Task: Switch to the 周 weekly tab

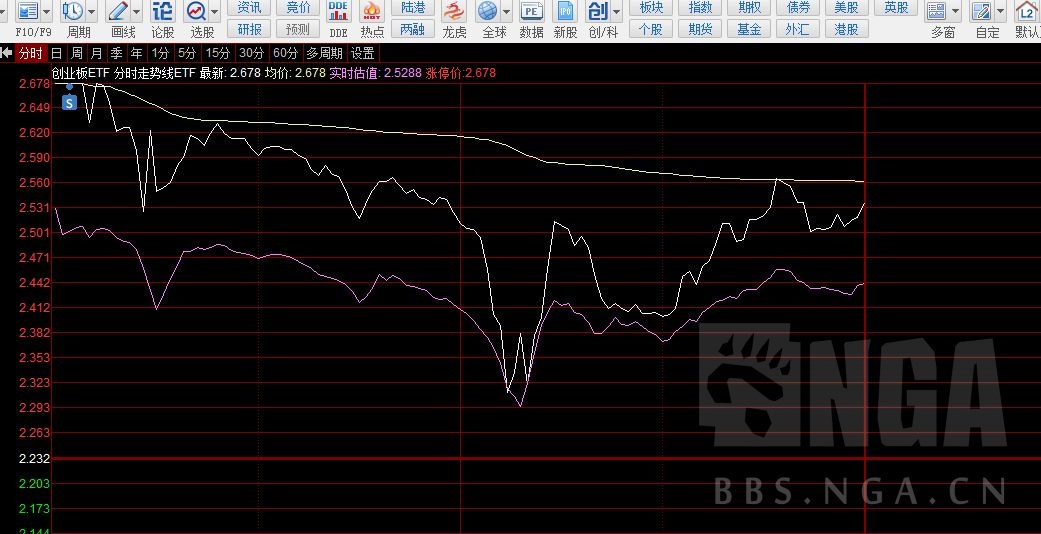Action: click(x=77, y=53)
